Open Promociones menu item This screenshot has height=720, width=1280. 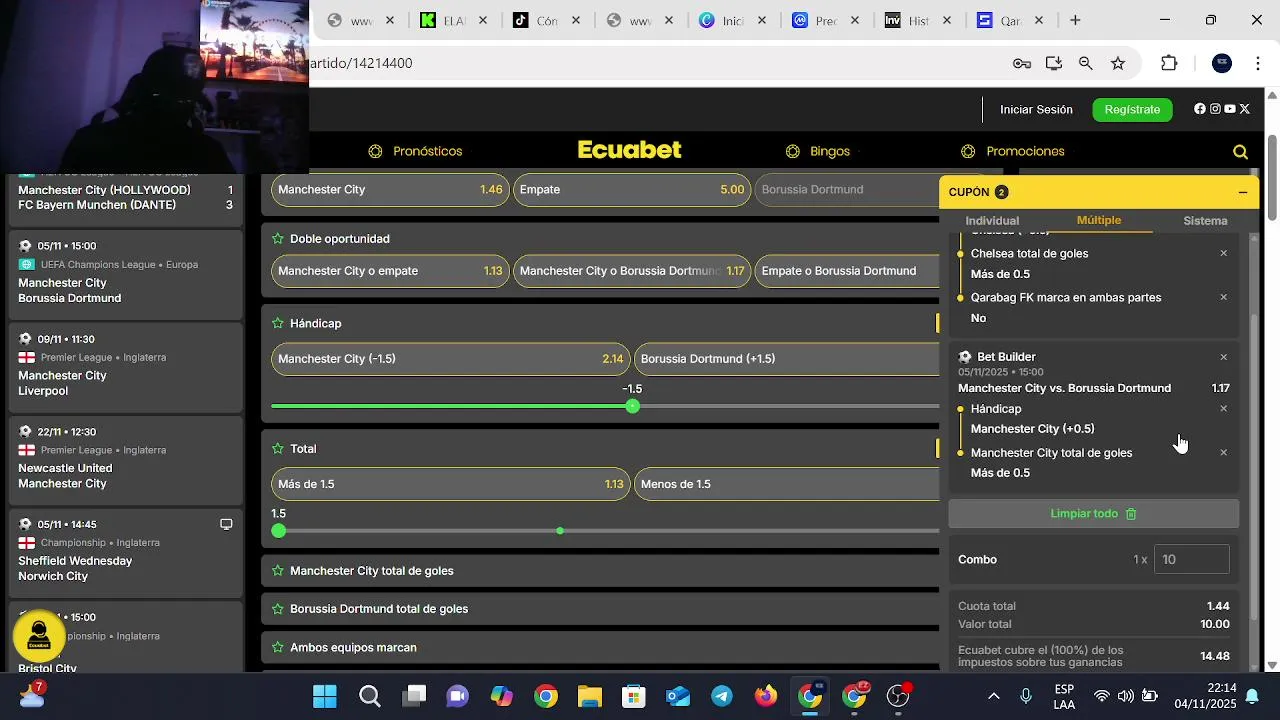pyautogui.click(x=1013, y=152)
